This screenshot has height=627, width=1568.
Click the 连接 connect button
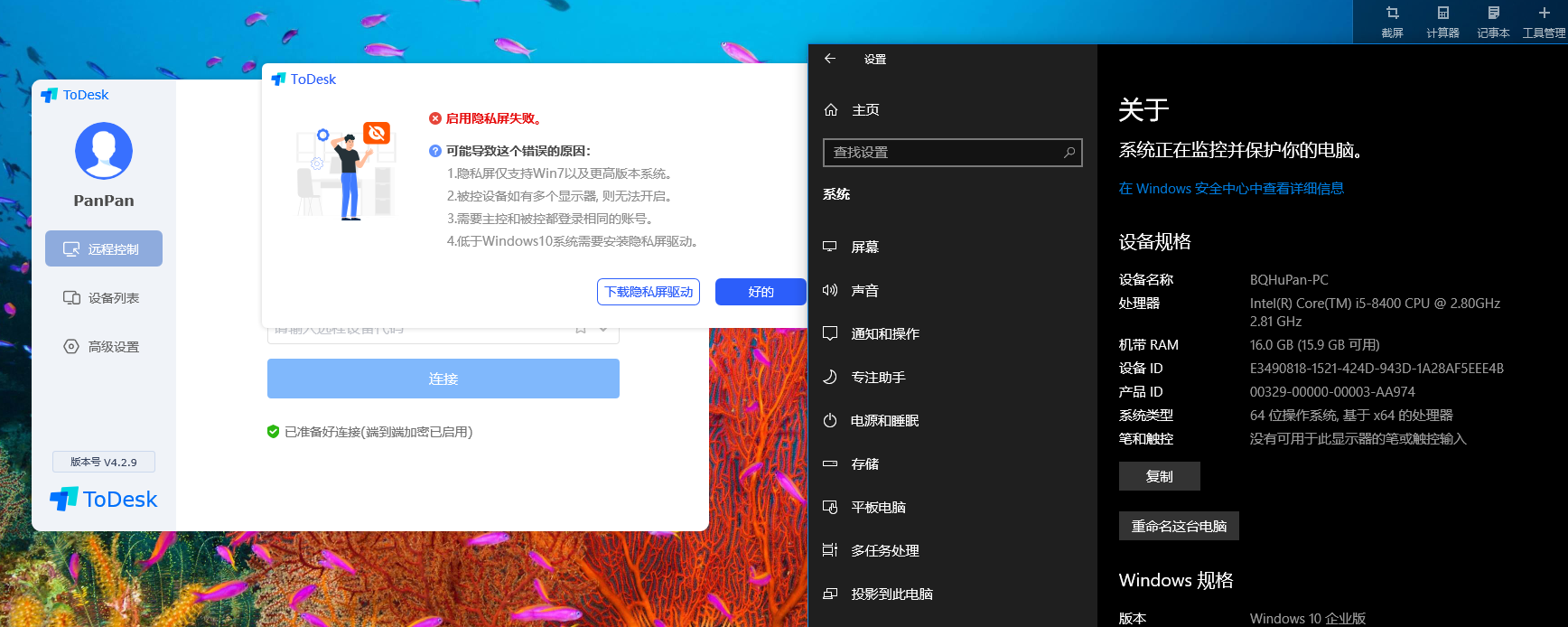(443, 379)
